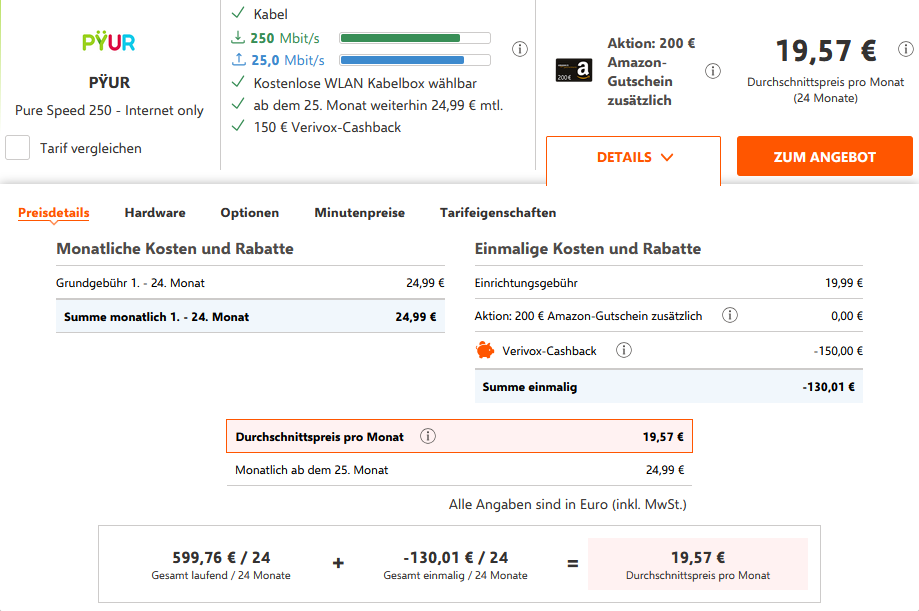The width and height of the screenshot is (919, 611).
Task: Click the PŸUR provider logo
Action: [109, 42]
